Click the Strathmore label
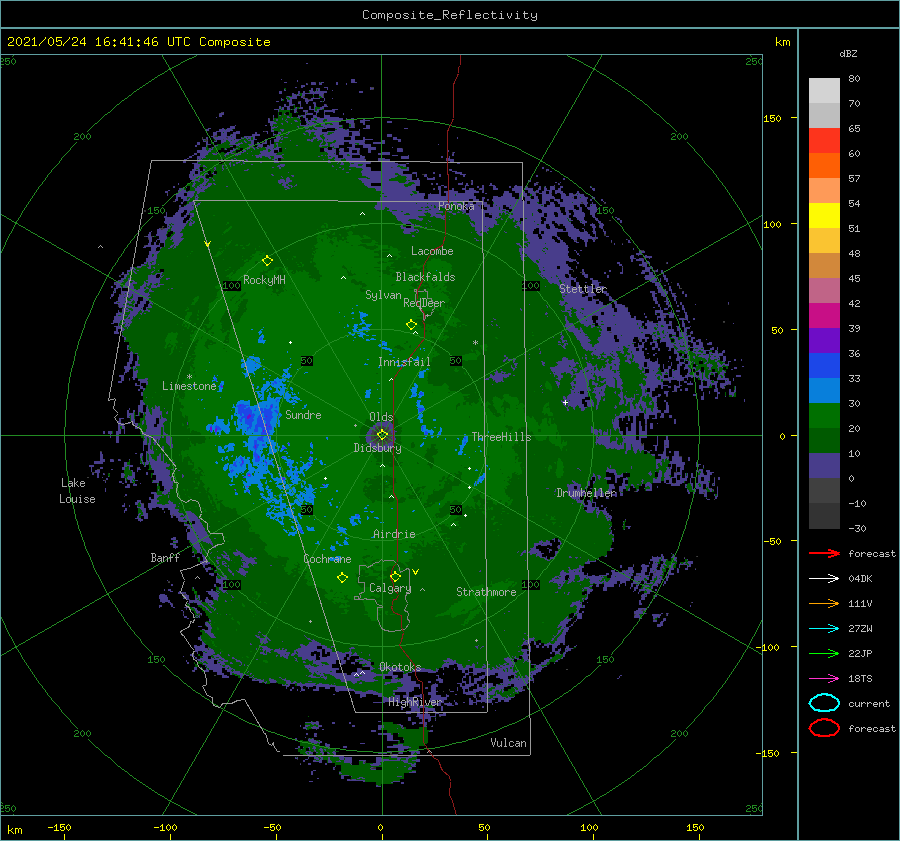900x841 pixels. 486,592
